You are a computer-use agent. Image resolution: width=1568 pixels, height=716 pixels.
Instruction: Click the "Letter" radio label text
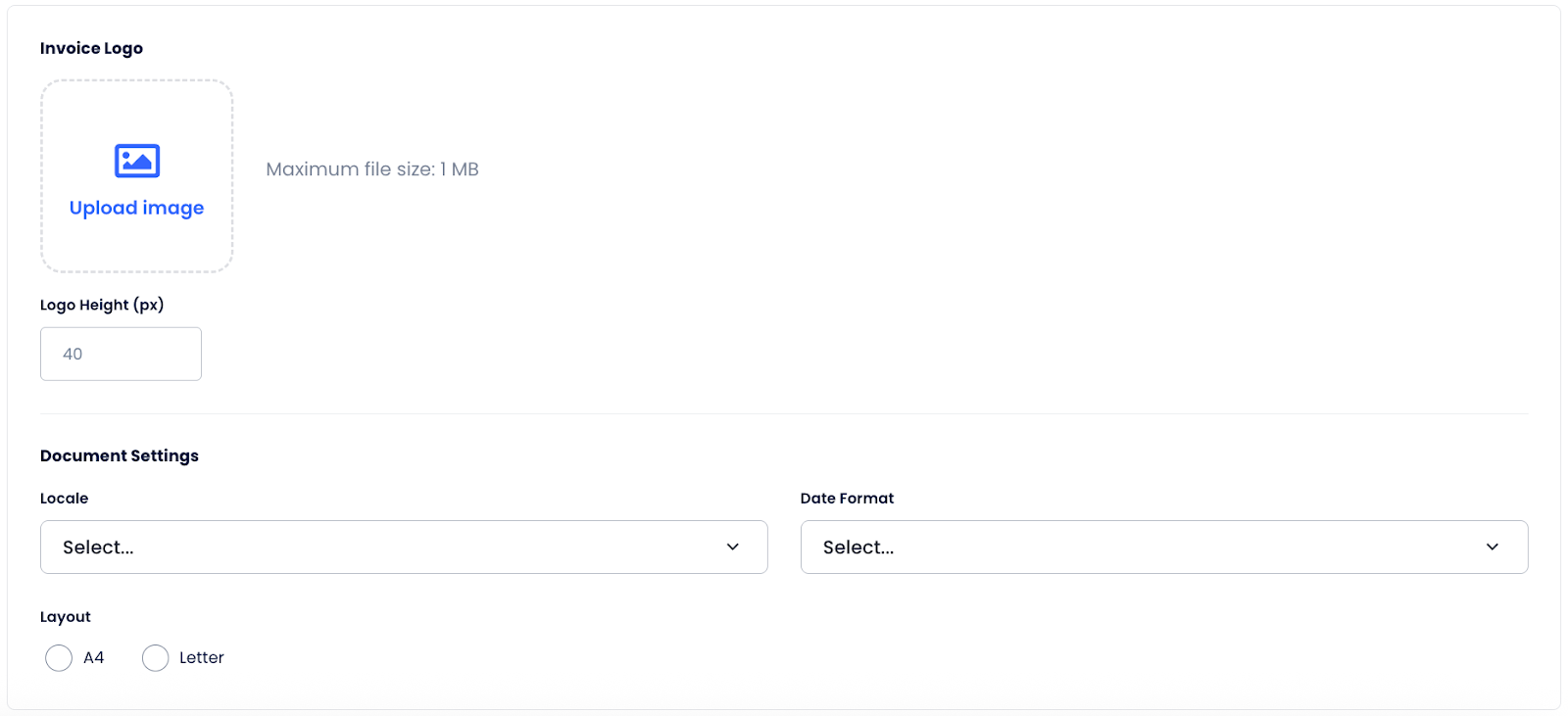pyautogui.click(x=202, y=658)
